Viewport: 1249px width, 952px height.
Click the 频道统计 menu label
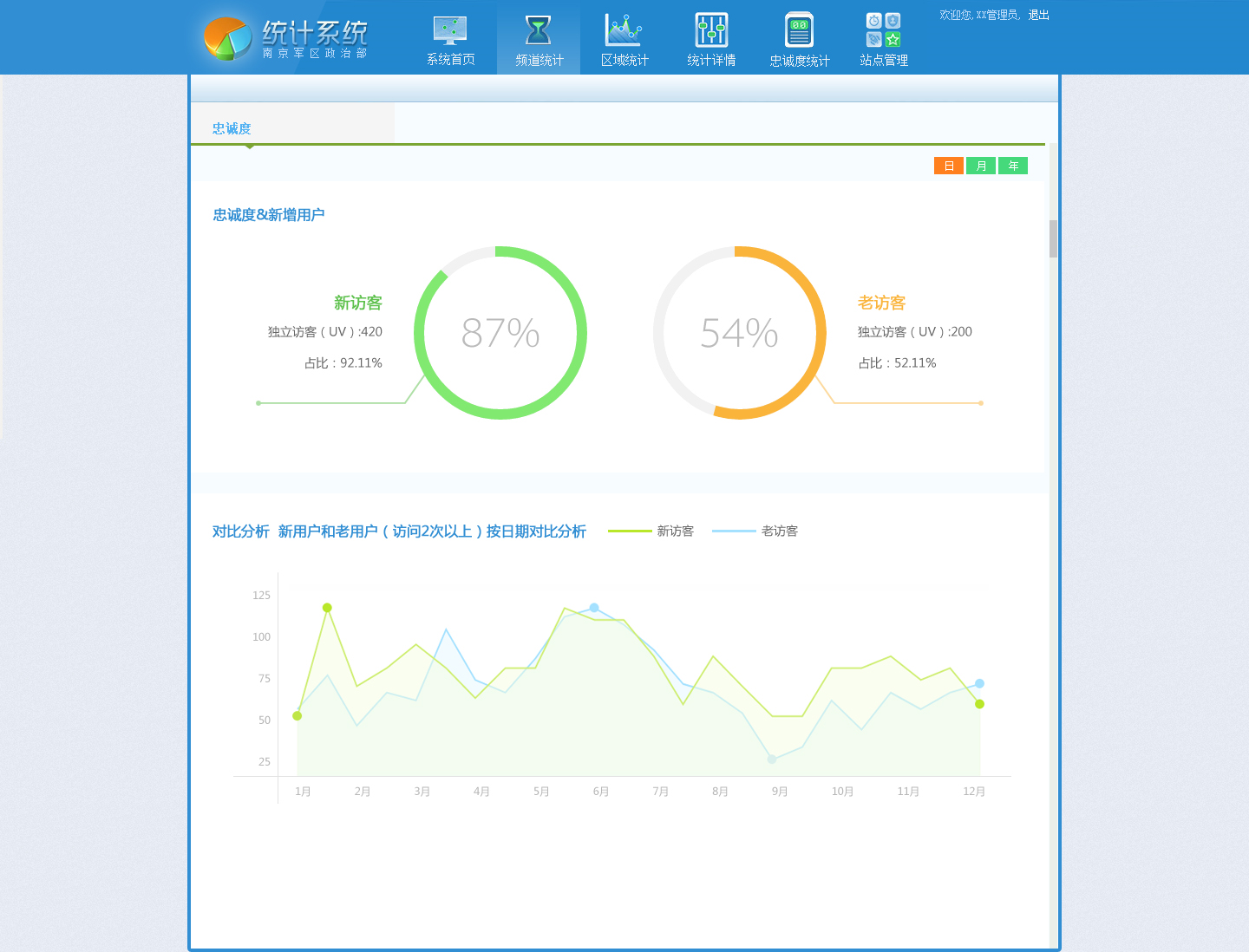coord(539,60)
